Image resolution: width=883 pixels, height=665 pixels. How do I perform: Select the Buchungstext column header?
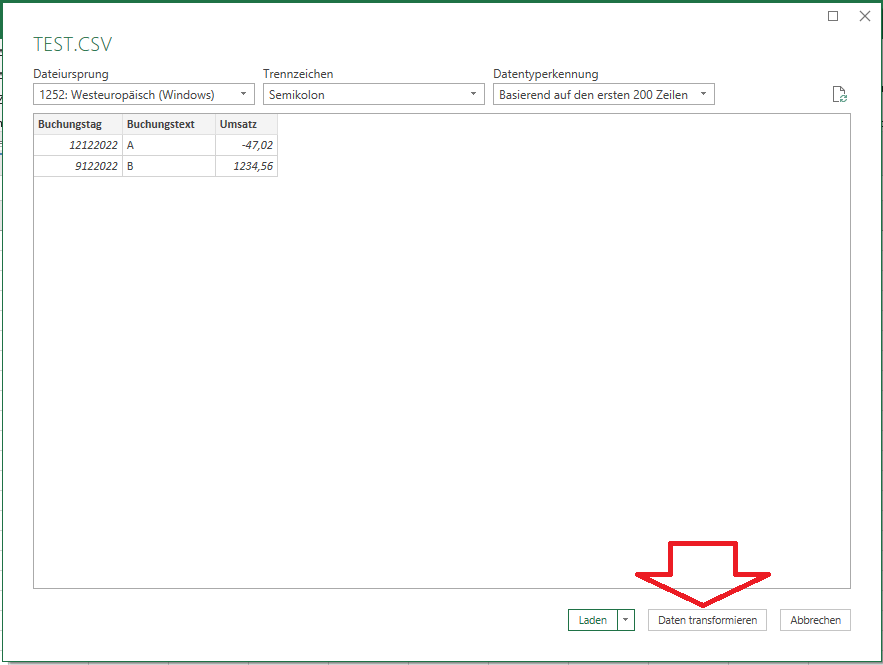coord(169,124)
